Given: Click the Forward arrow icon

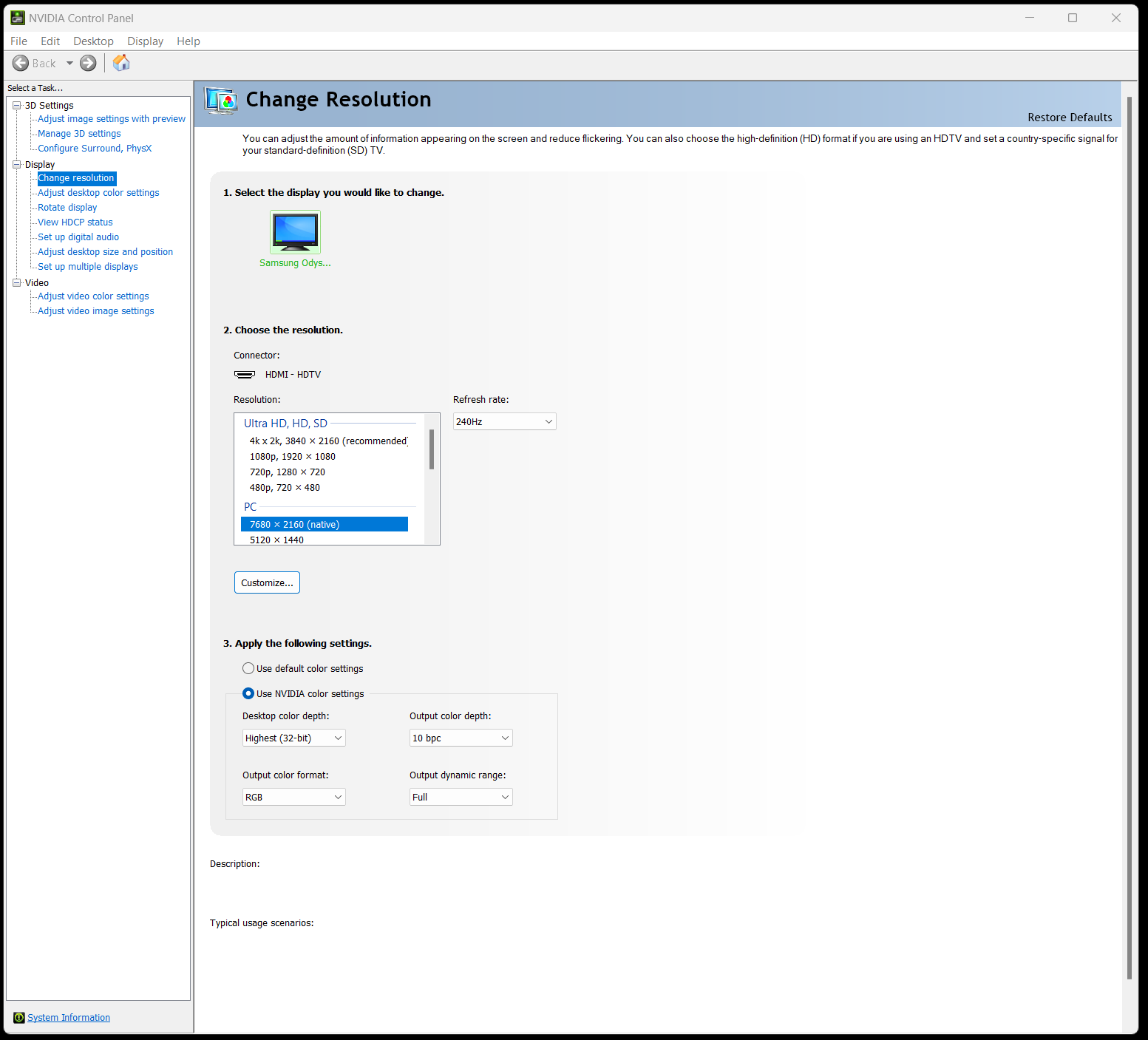Looking at the screenshot, I should 88,64.
